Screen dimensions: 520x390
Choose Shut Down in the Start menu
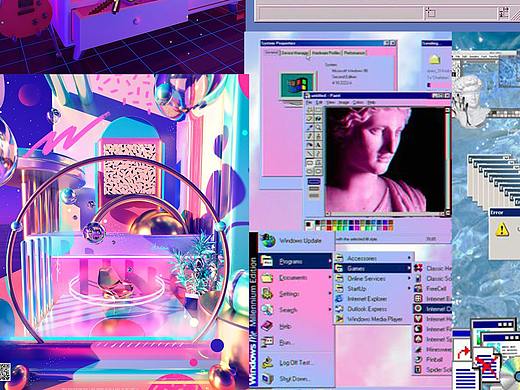(x=297, y=379)
